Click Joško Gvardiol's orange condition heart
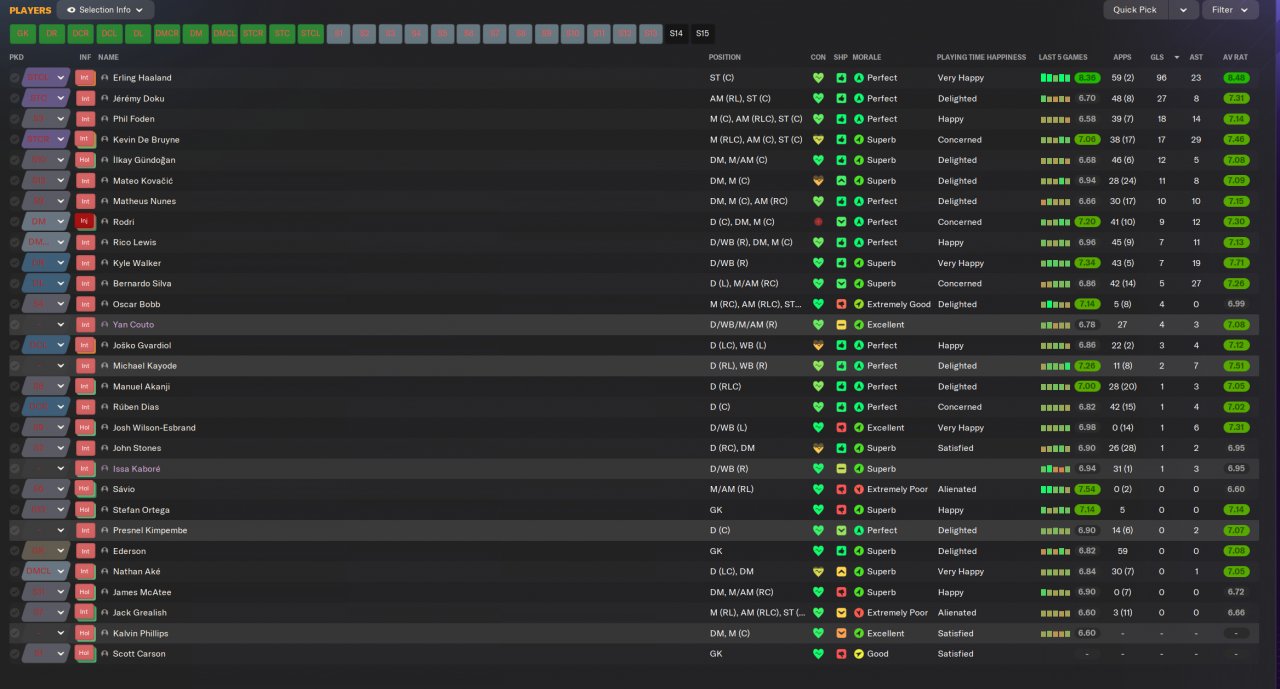This screenshot has width=1280, height=689. click(x=818, y=345)
